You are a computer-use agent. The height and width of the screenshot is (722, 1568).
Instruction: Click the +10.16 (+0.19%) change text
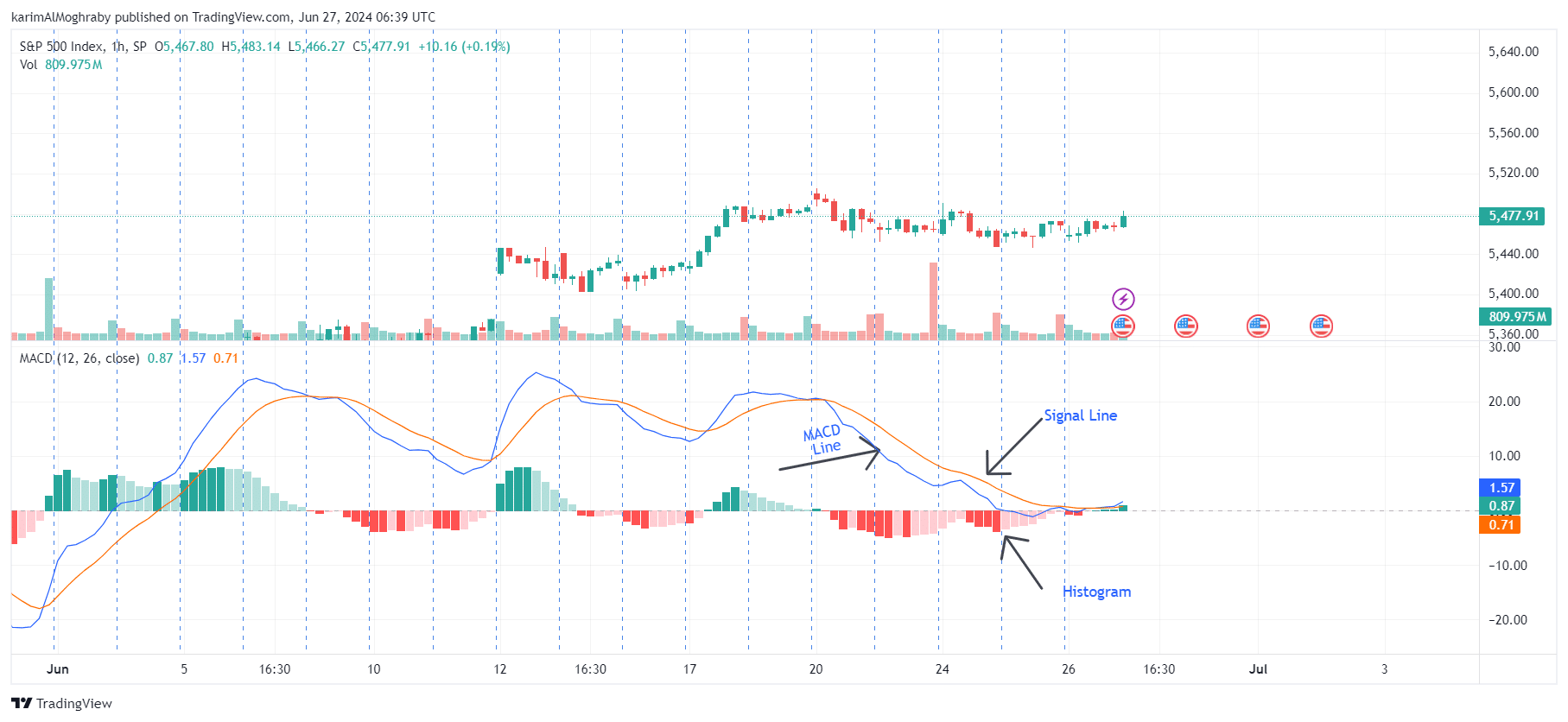464,47
